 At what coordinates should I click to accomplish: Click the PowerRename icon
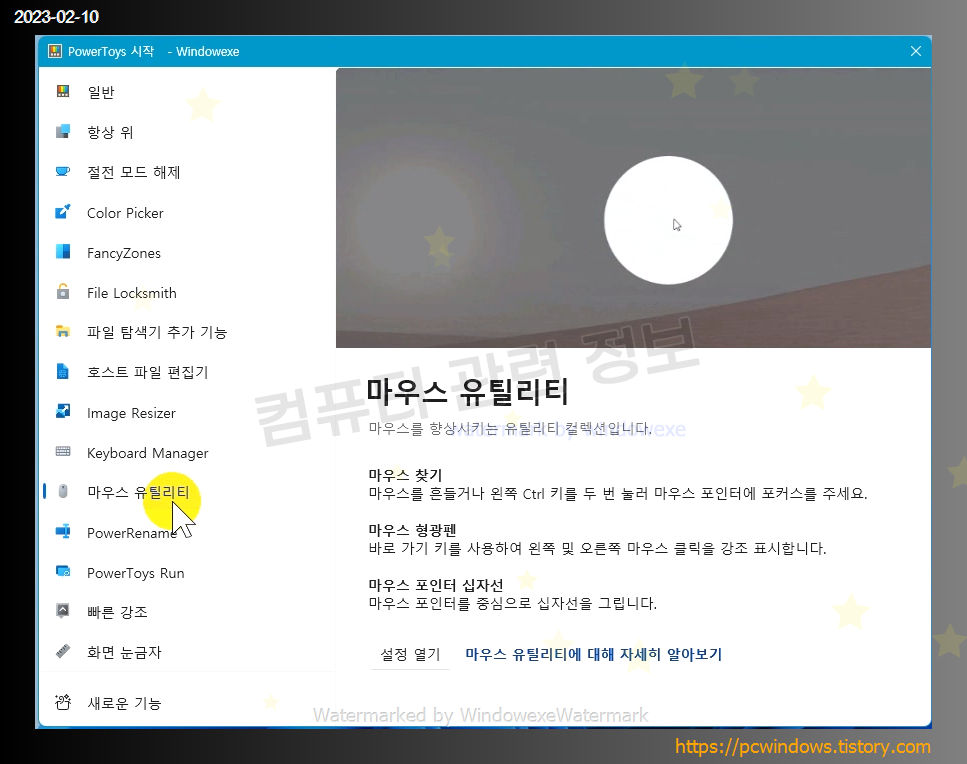tap(63, 532)
